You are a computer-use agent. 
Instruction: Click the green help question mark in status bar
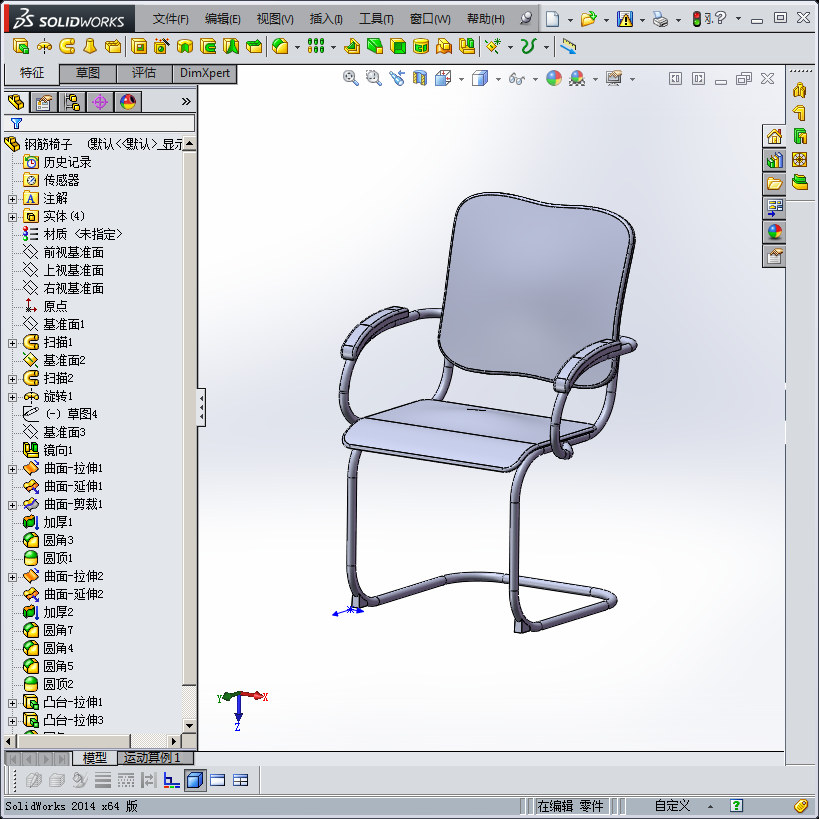click(736, 805)
